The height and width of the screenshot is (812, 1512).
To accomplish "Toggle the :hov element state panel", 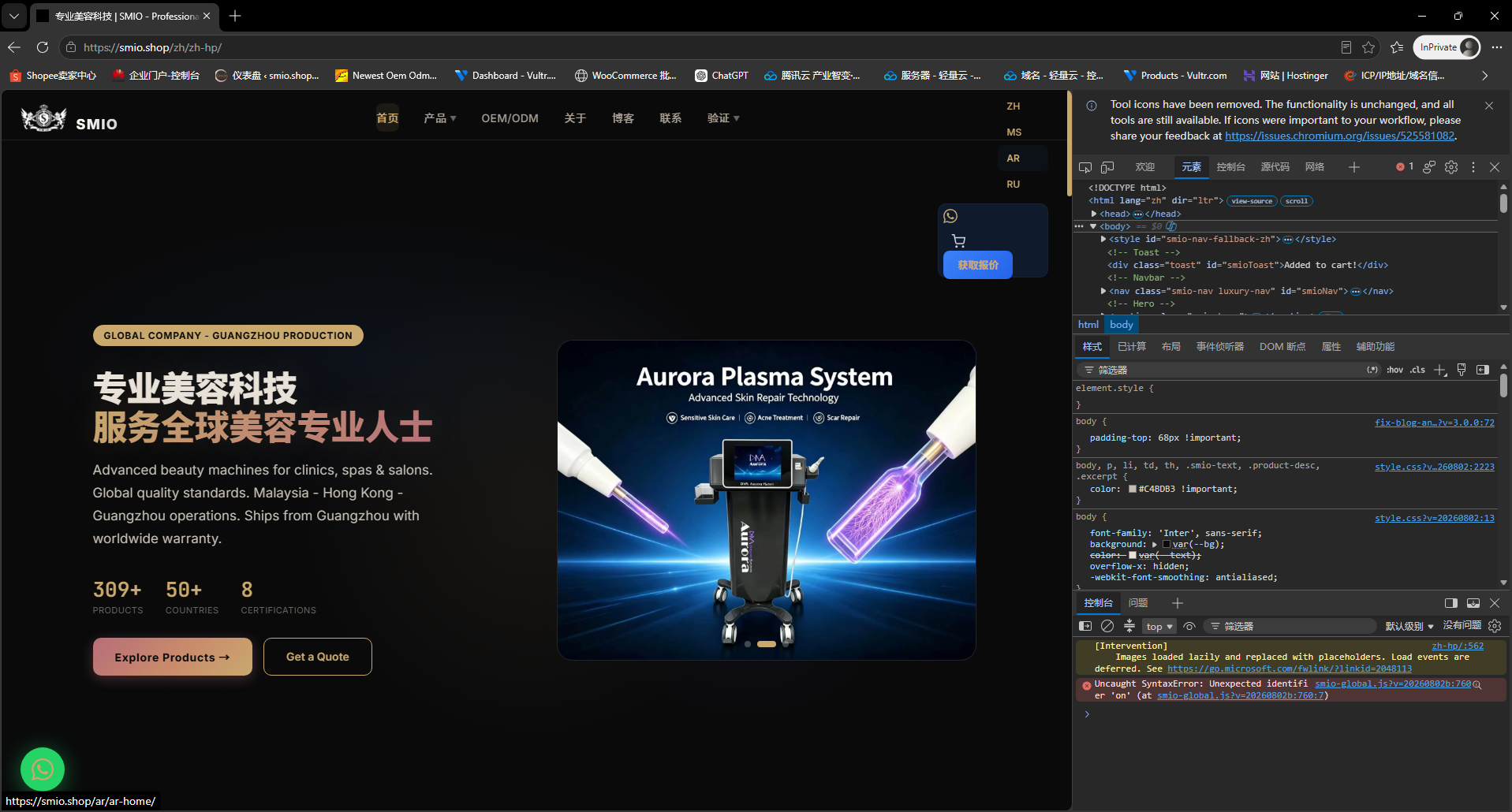I will click(x=1395, y=370).
